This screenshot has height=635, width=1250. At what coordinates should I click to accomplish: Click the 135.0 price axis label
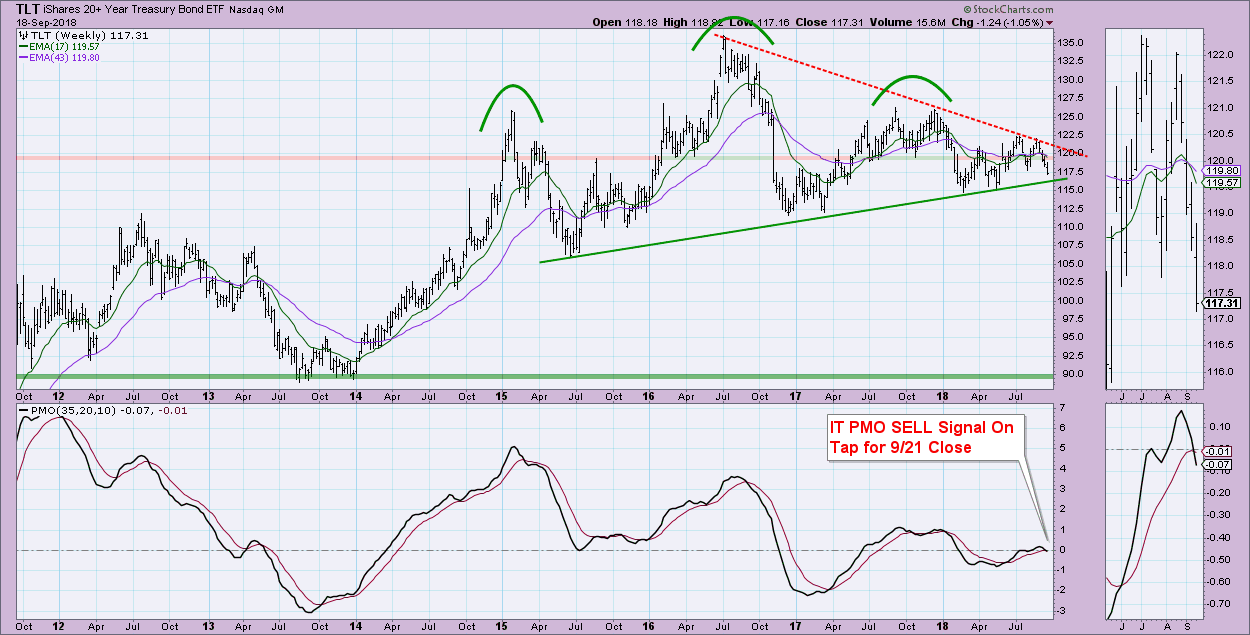pos(1071,43)
